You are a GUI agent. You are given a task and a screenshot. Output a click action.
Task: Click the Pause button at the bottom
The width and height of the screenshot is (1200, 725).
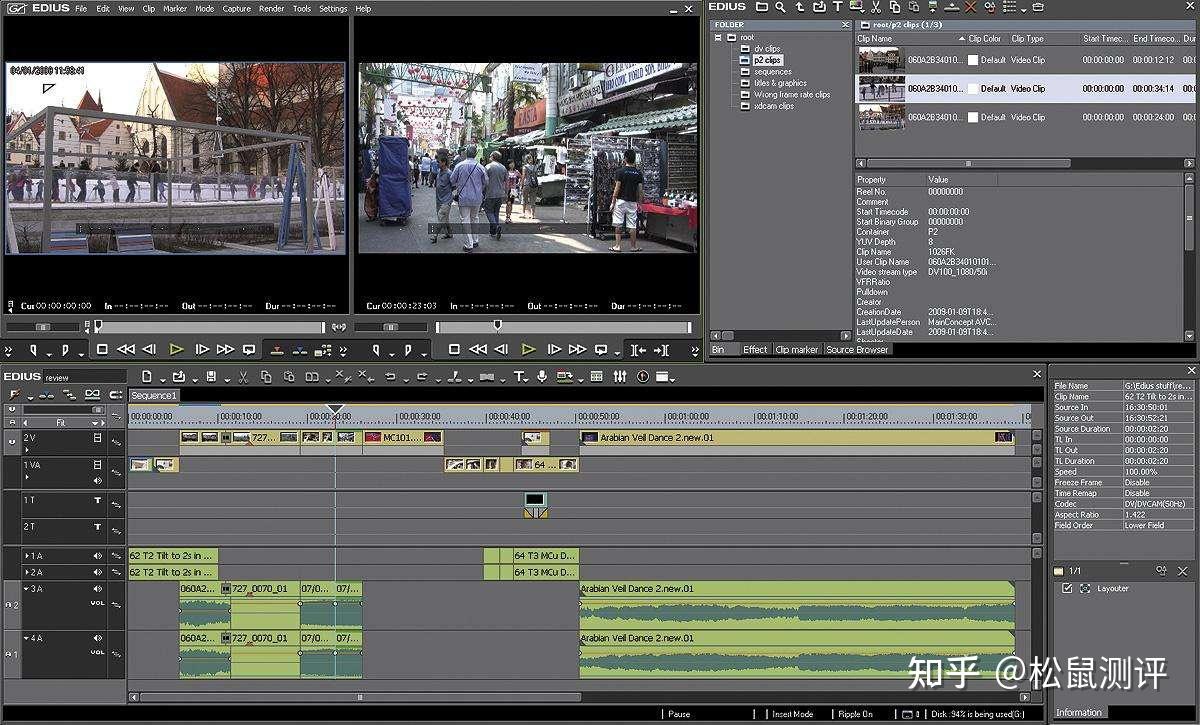[680, 714]
